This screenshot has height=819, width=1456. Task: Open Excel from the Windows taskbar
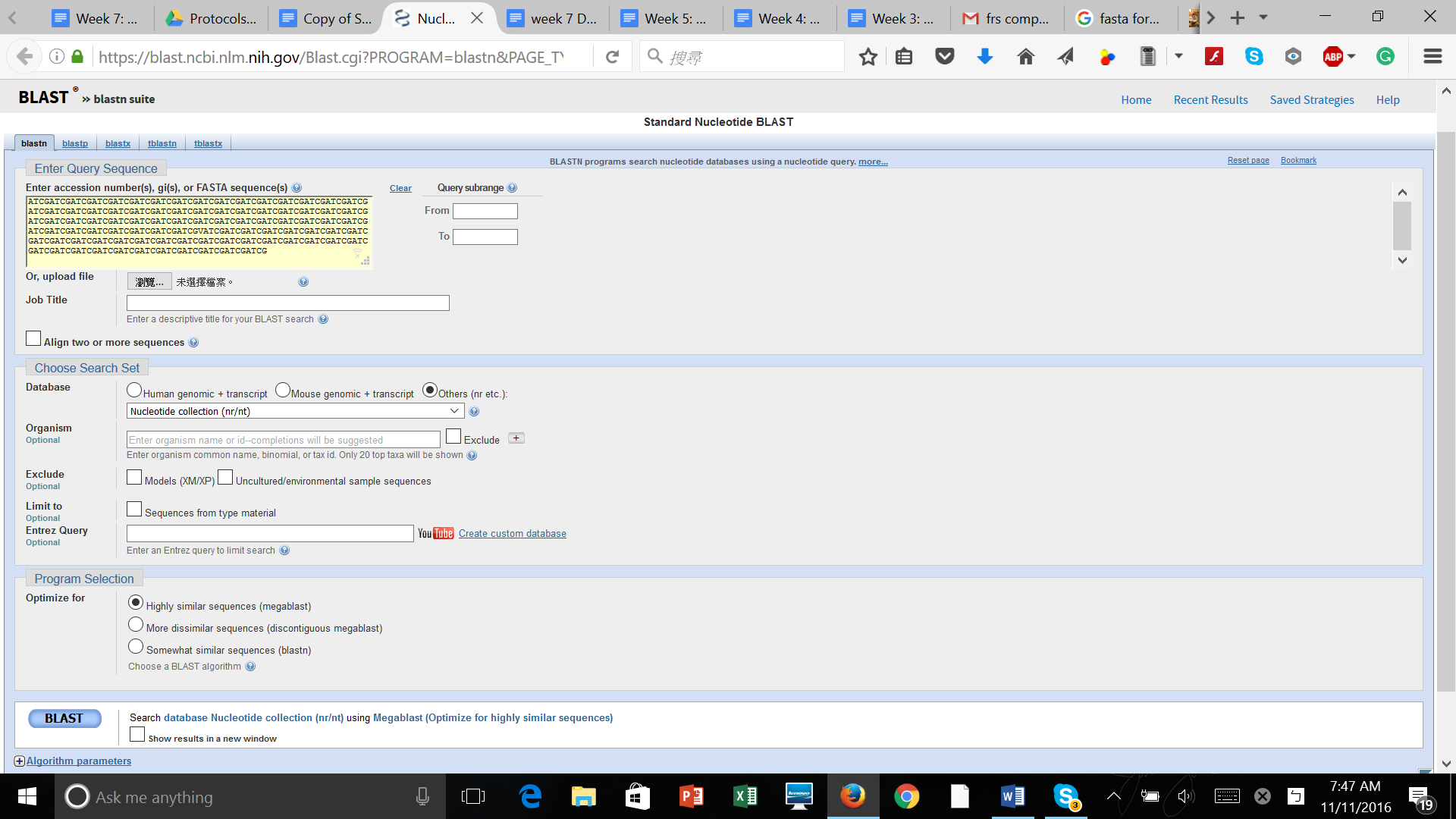click(x=745, y=796)
